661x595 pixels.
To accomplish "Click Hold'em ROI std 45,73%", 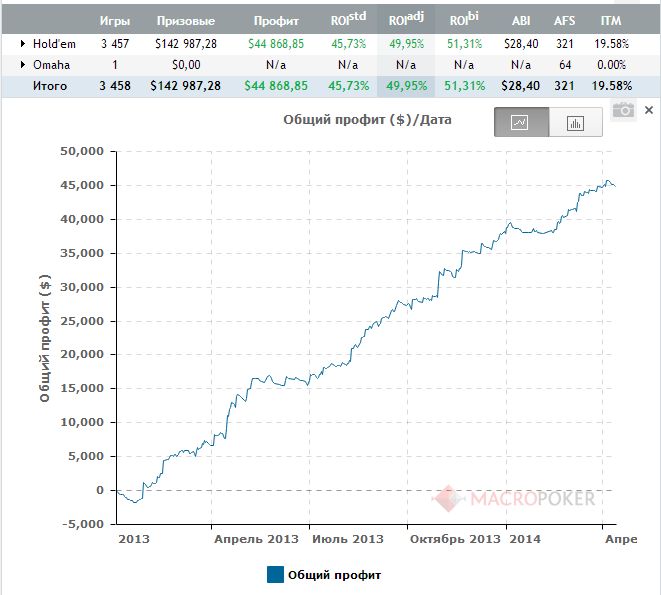I will [x=349, y=44].
